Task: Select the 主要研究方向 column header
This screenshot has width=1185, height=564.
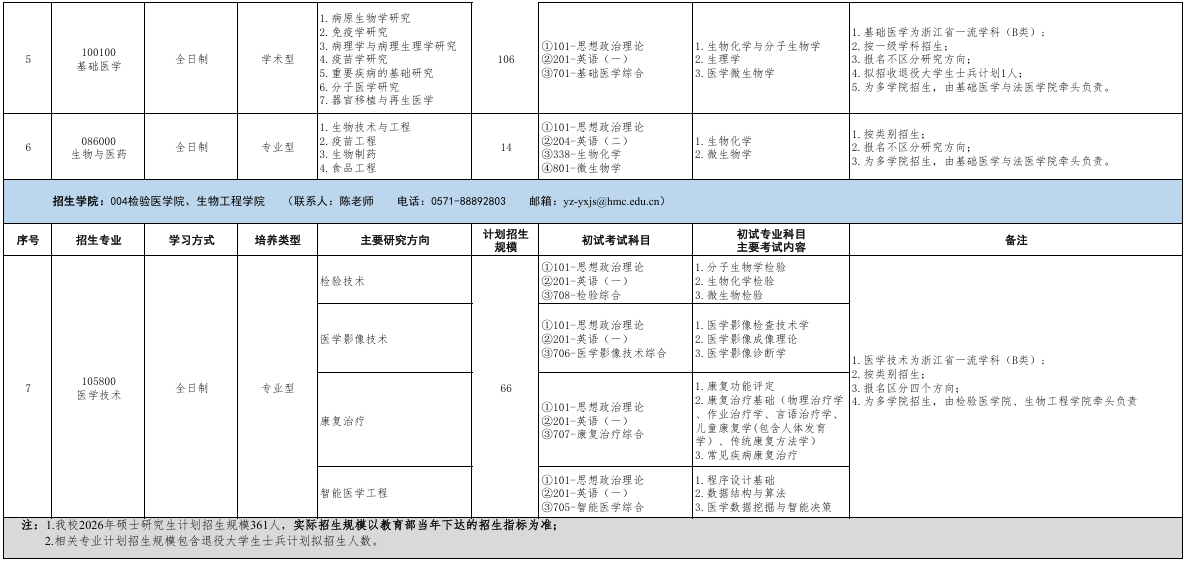Action: click(x=394, y=241)
